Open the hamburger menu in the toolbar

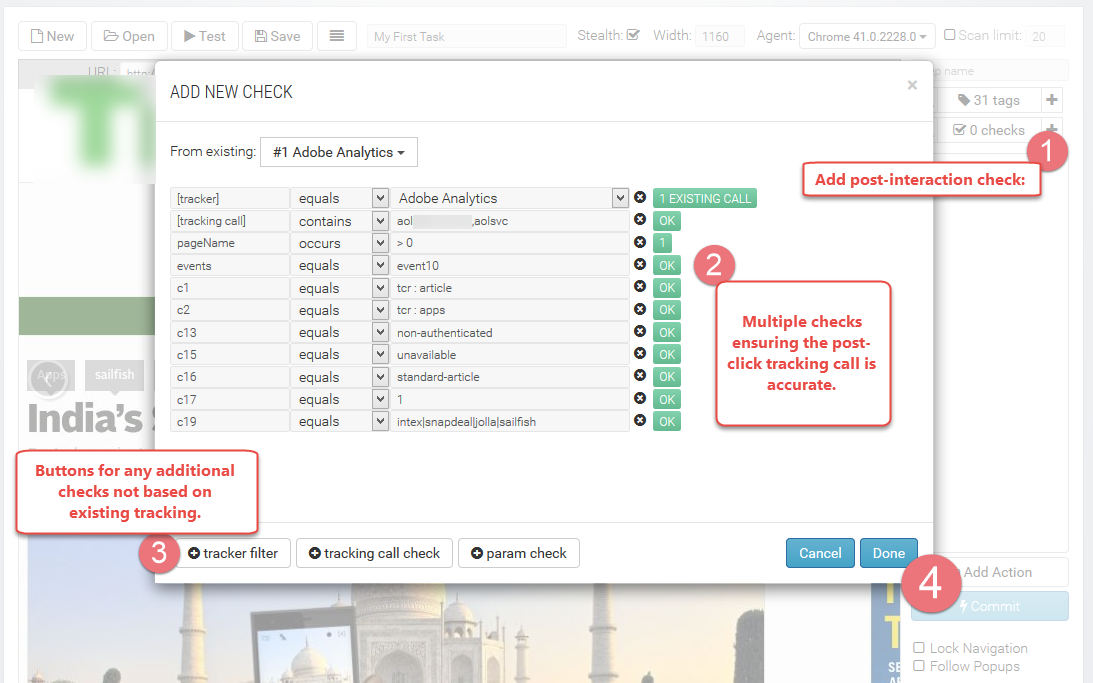tap(337, 36)
